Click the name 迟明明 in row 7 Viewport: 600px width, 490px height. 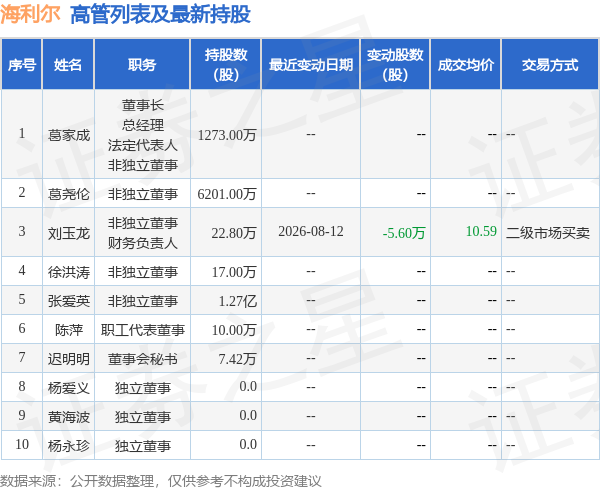click(68, 359)
